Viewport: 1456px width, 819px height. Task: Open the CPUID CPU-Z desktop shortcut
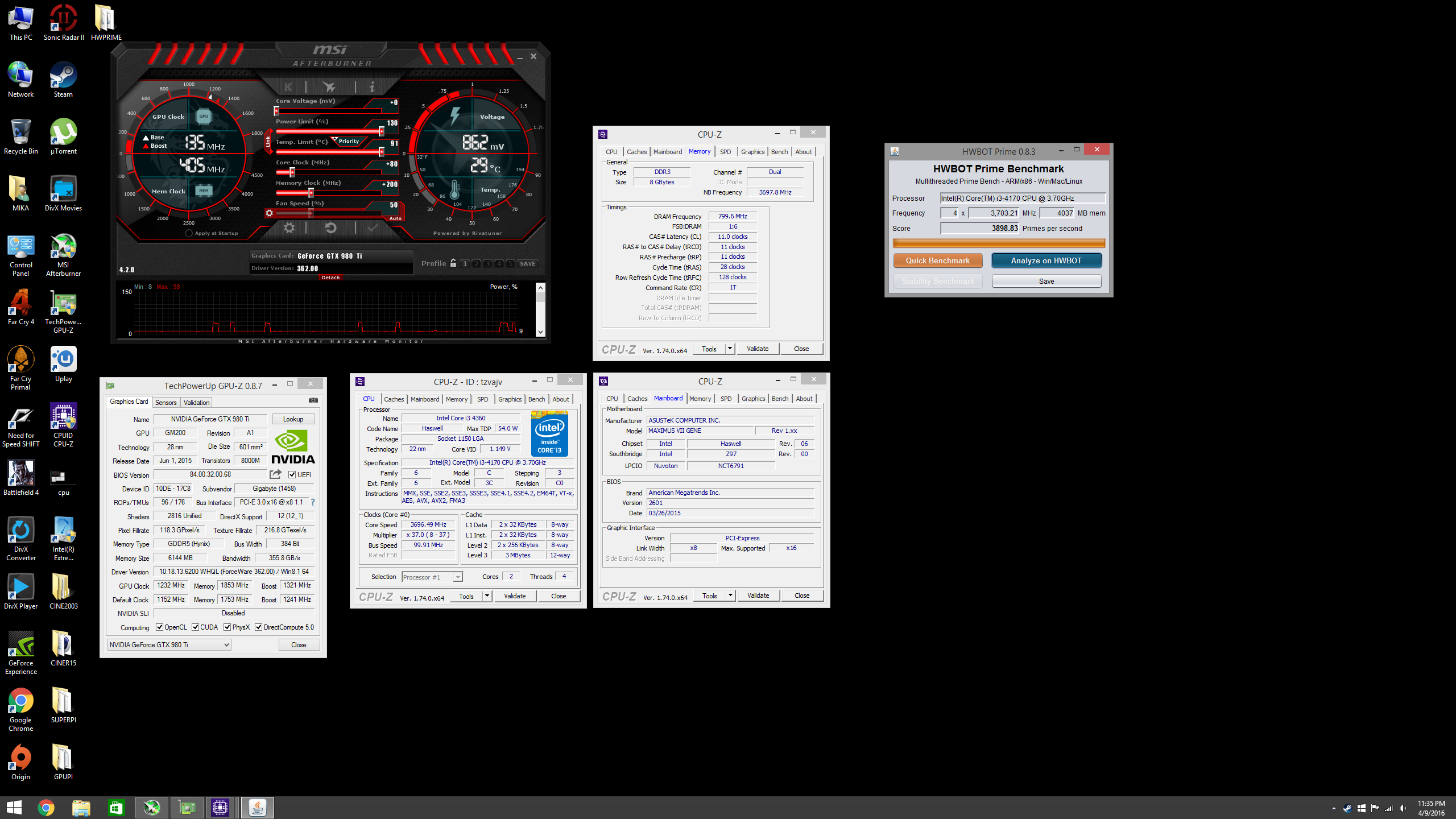tap(63, 425)
